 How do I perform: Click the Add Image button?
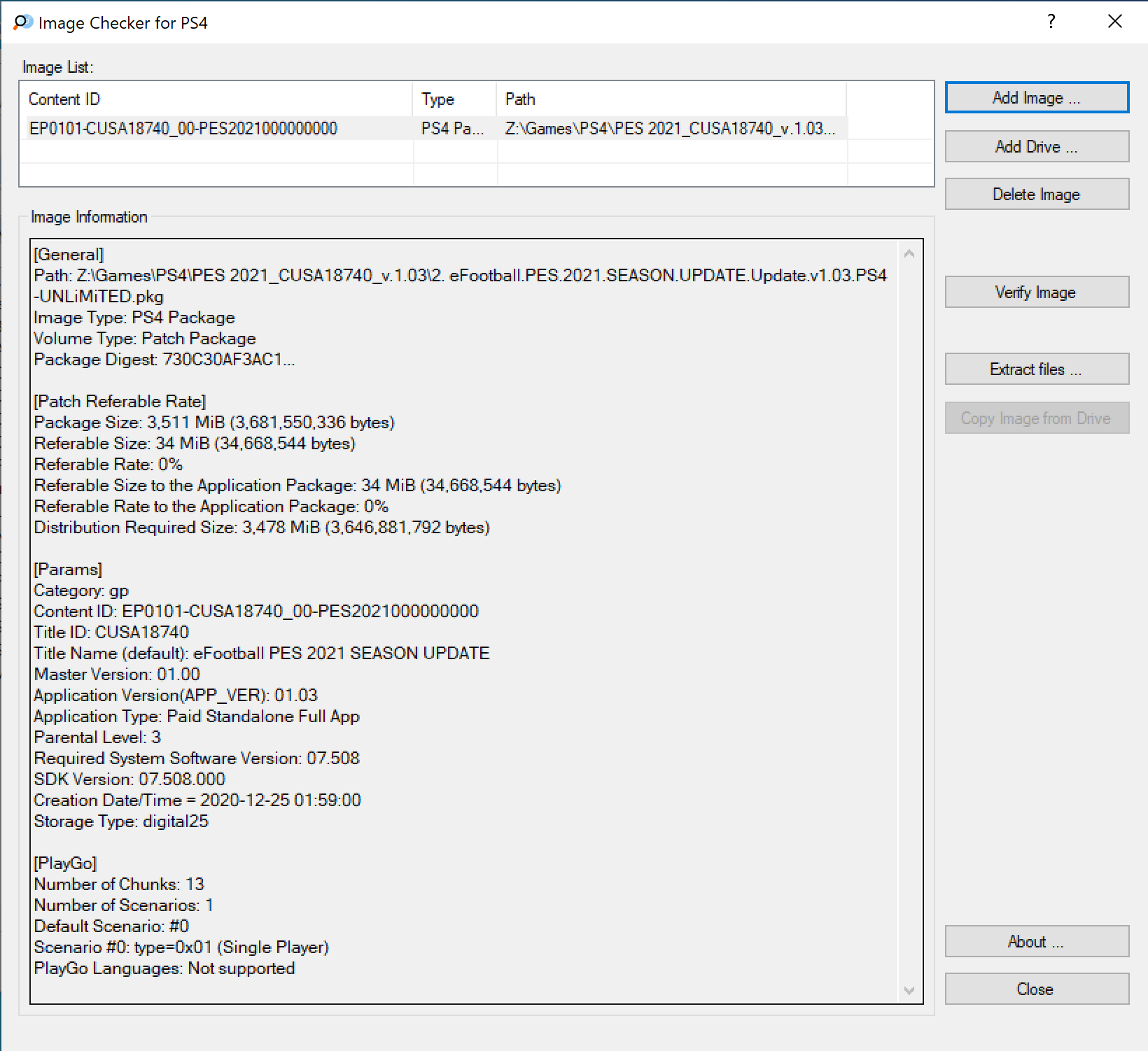(x=1036, y=98)
